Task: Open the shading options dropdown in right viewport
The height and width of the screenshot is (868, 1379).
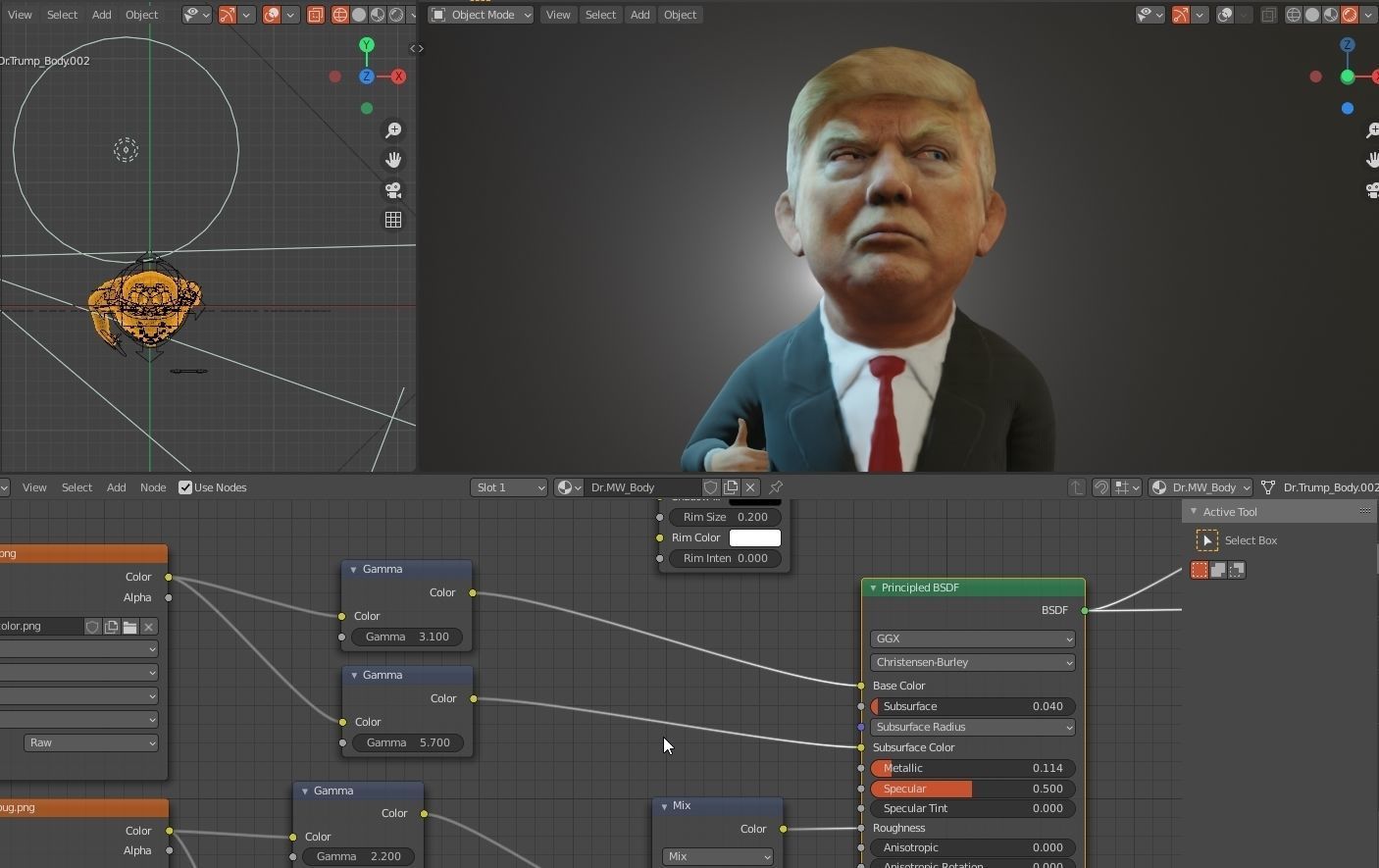Action: tap(1368, 15)
